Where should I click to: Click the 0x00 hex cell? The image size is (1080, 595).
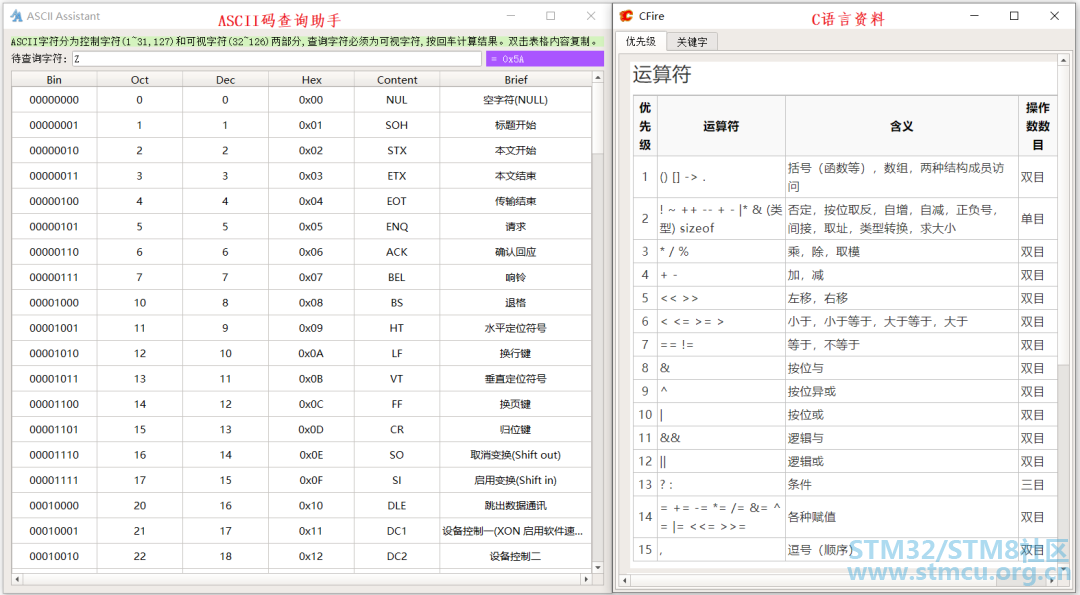(311, 100)
